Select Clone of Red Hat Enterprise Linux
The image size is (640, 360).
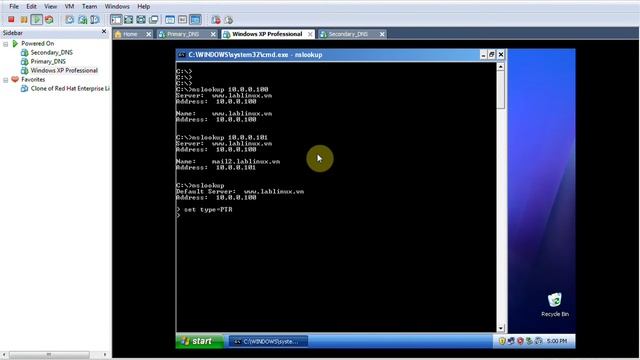point(70,88)
